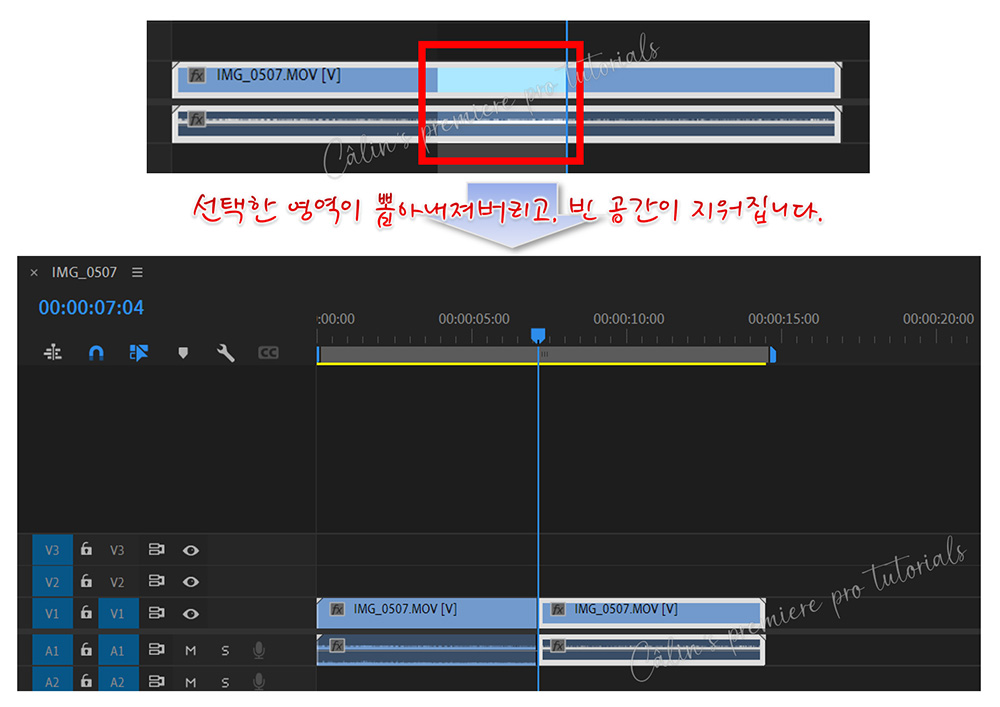The image size is (1000, 707).
Task: Lock the A2 track
Action: [86, 681]
